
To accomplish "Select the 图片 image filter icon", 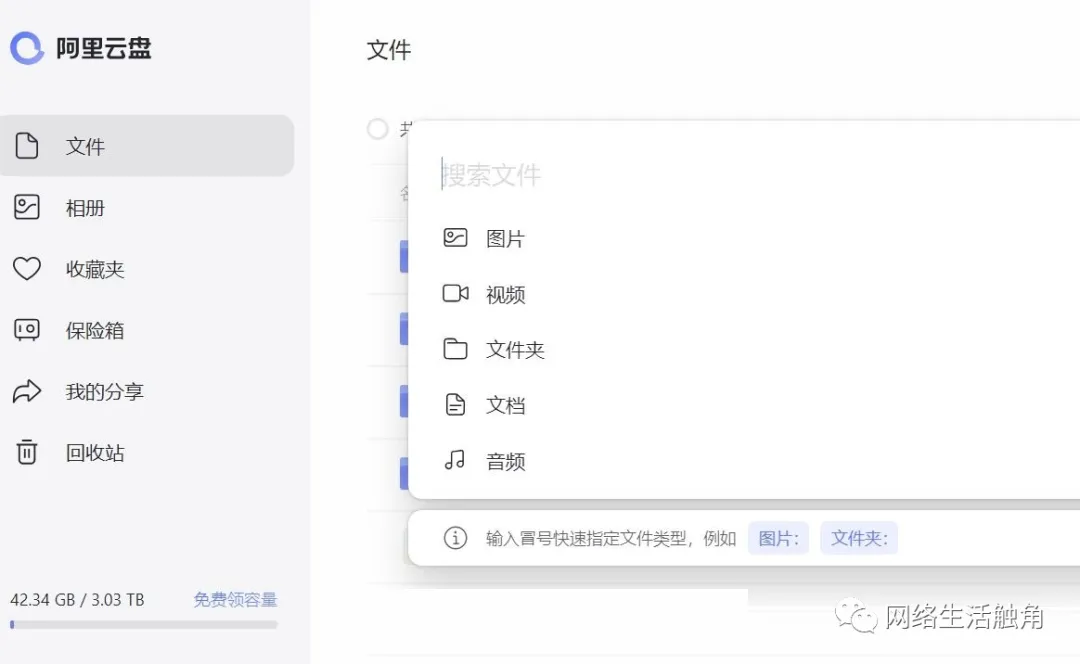I will point(455,238).
